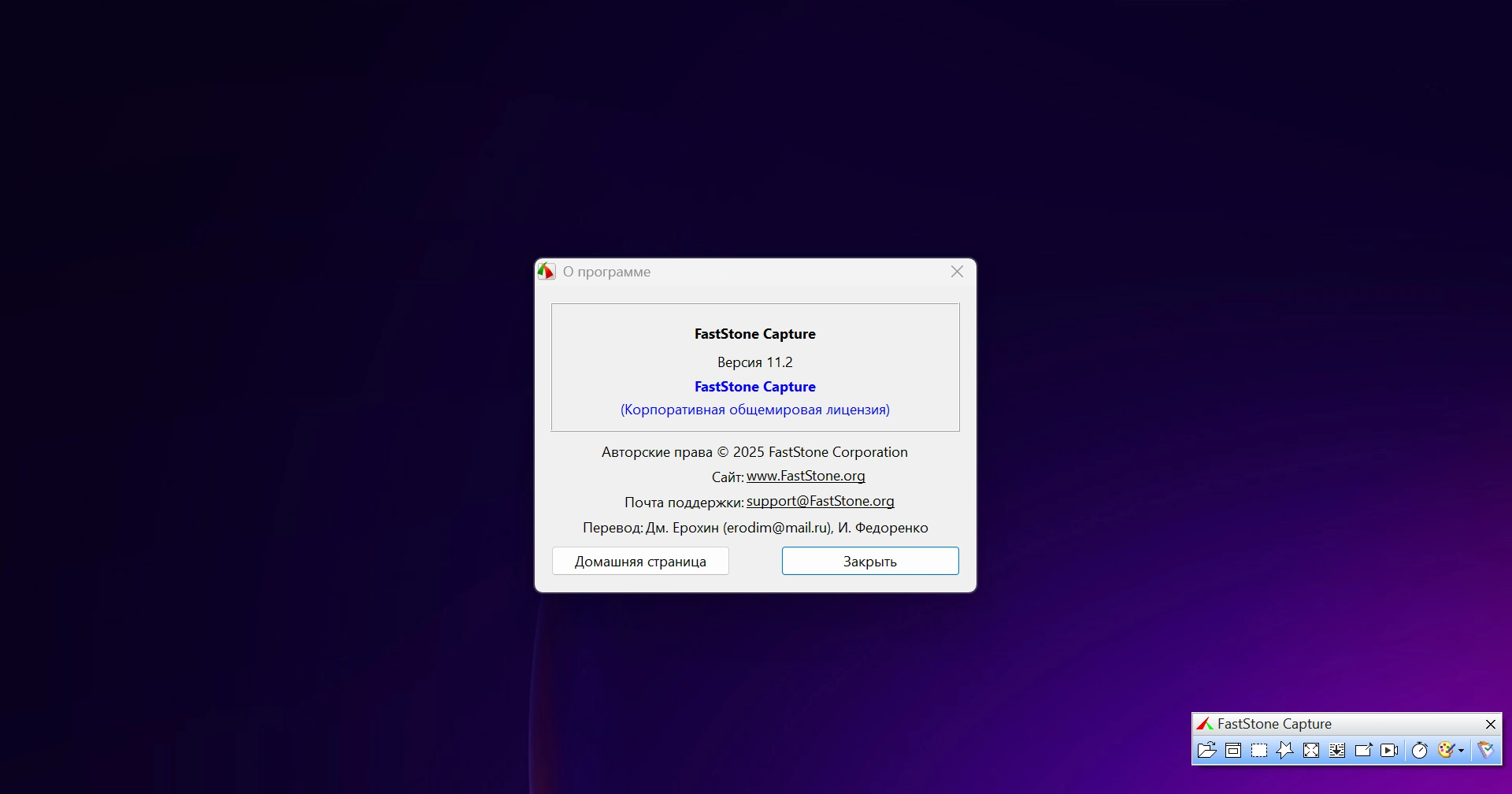The width and height of the screenshot is (1512, 794).
Task: Click the О программе dialog title text
Action: click(x=606, y=272)
